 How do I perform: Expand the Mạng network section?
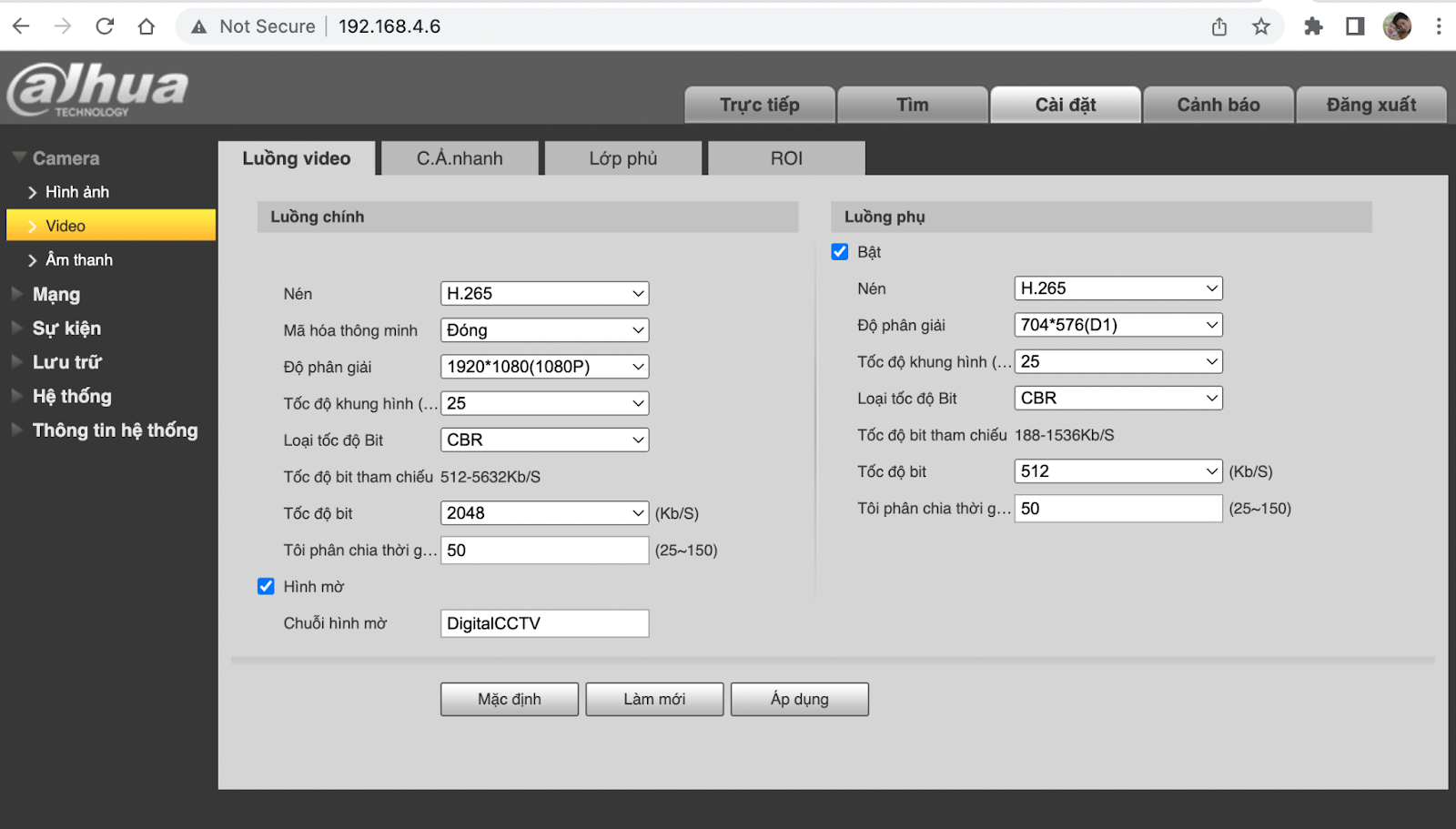pos(56,294)
